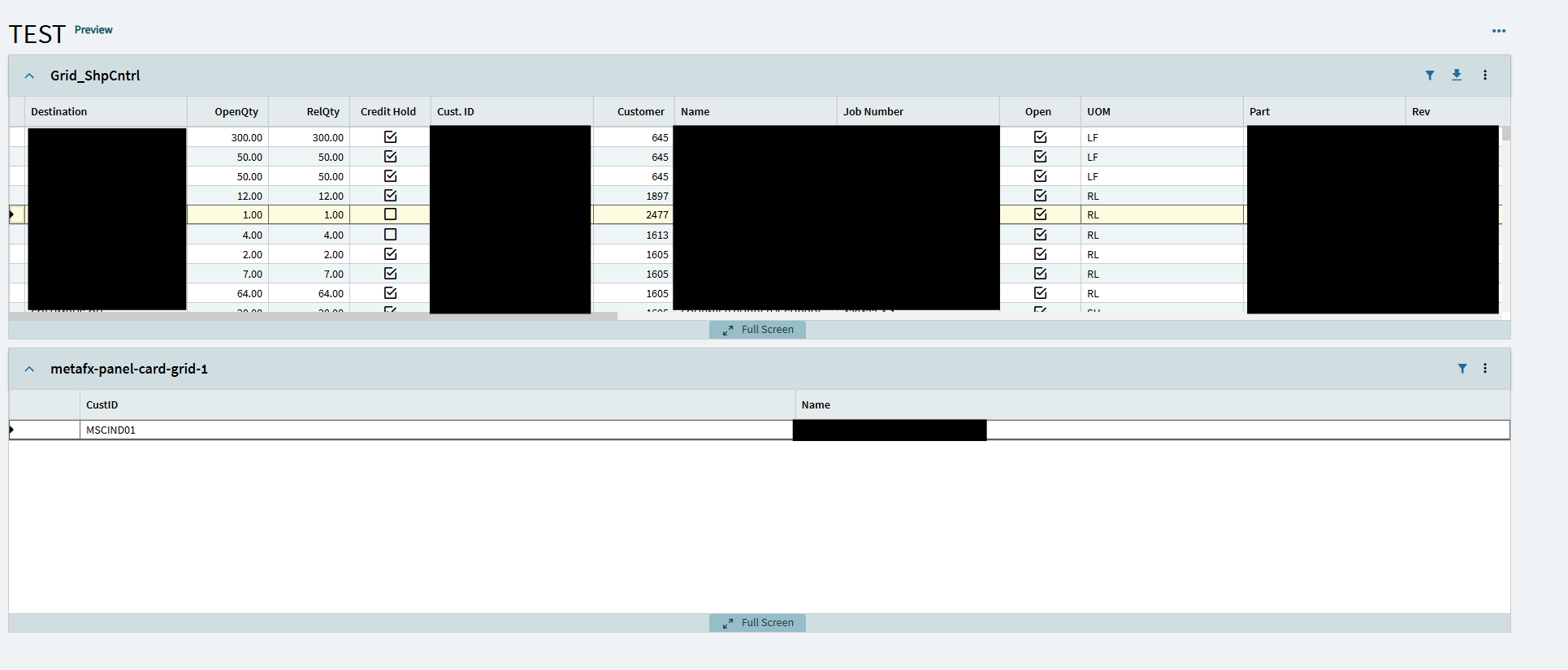1568x670 pixels.
Task: Export the Grid_ShpCntrl grid with download icon
Action: coord(1457,75)
